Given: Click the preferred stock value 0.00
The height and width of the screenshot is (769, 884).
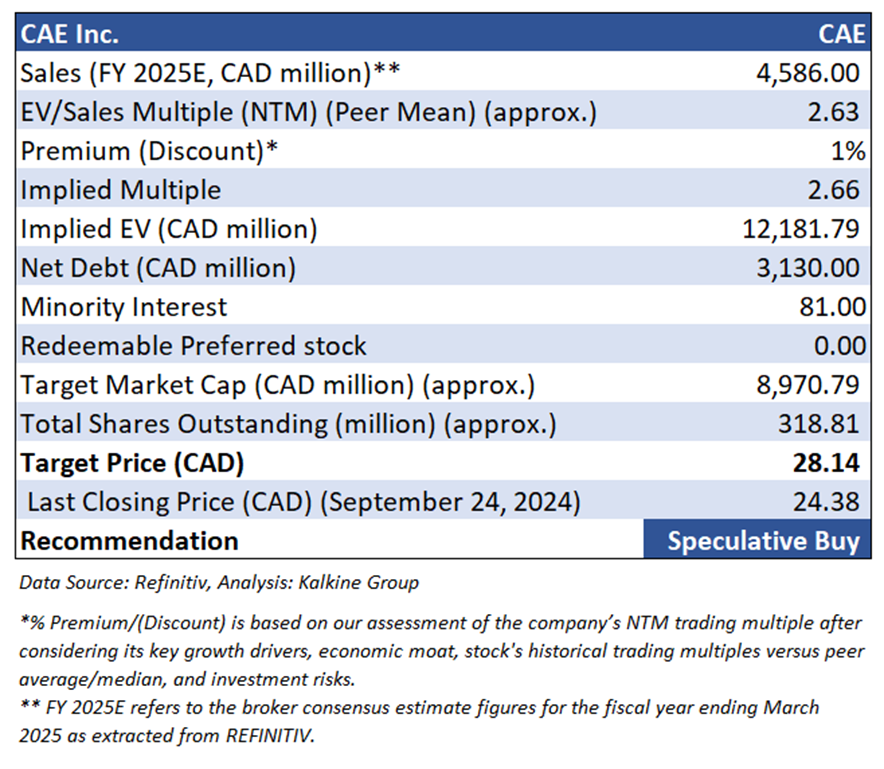Looking at the screenshot, I should pyautogui.click(x=839, y=346).
